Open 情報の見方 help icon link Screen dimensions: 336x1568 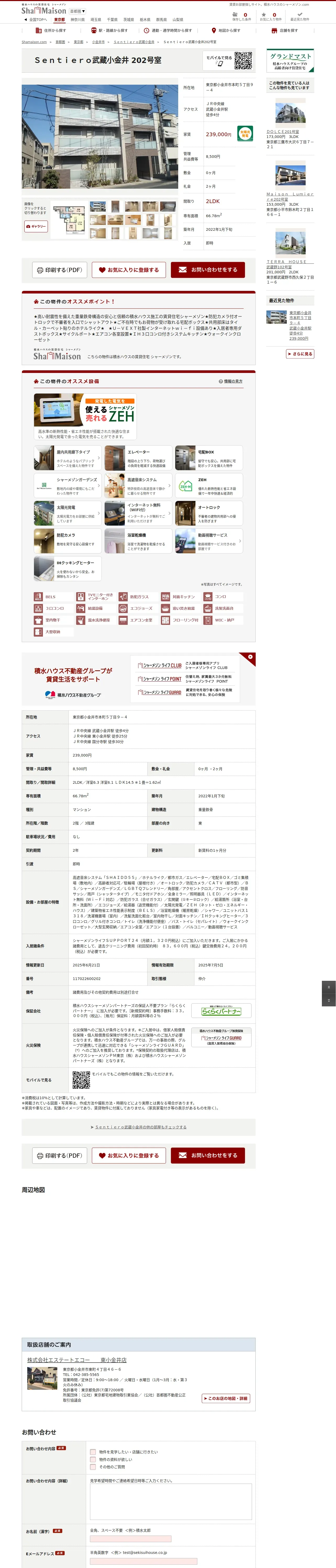tap(231, 381)
